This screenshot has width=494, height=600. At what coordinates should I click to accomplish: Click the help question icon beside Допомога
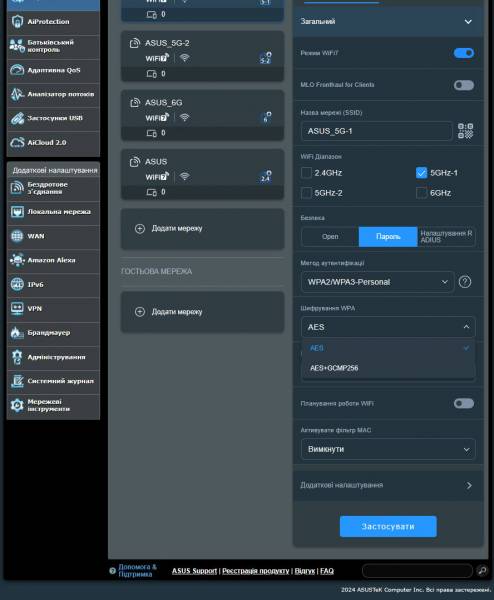click(112, 571)
